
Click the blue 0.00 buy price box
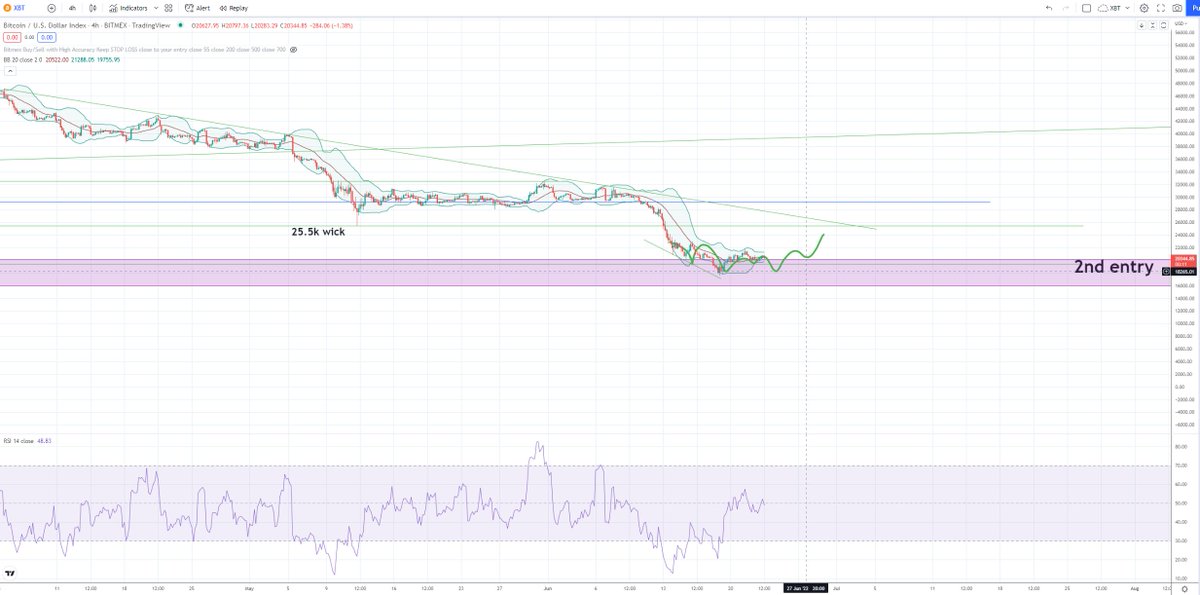[47, 38]
